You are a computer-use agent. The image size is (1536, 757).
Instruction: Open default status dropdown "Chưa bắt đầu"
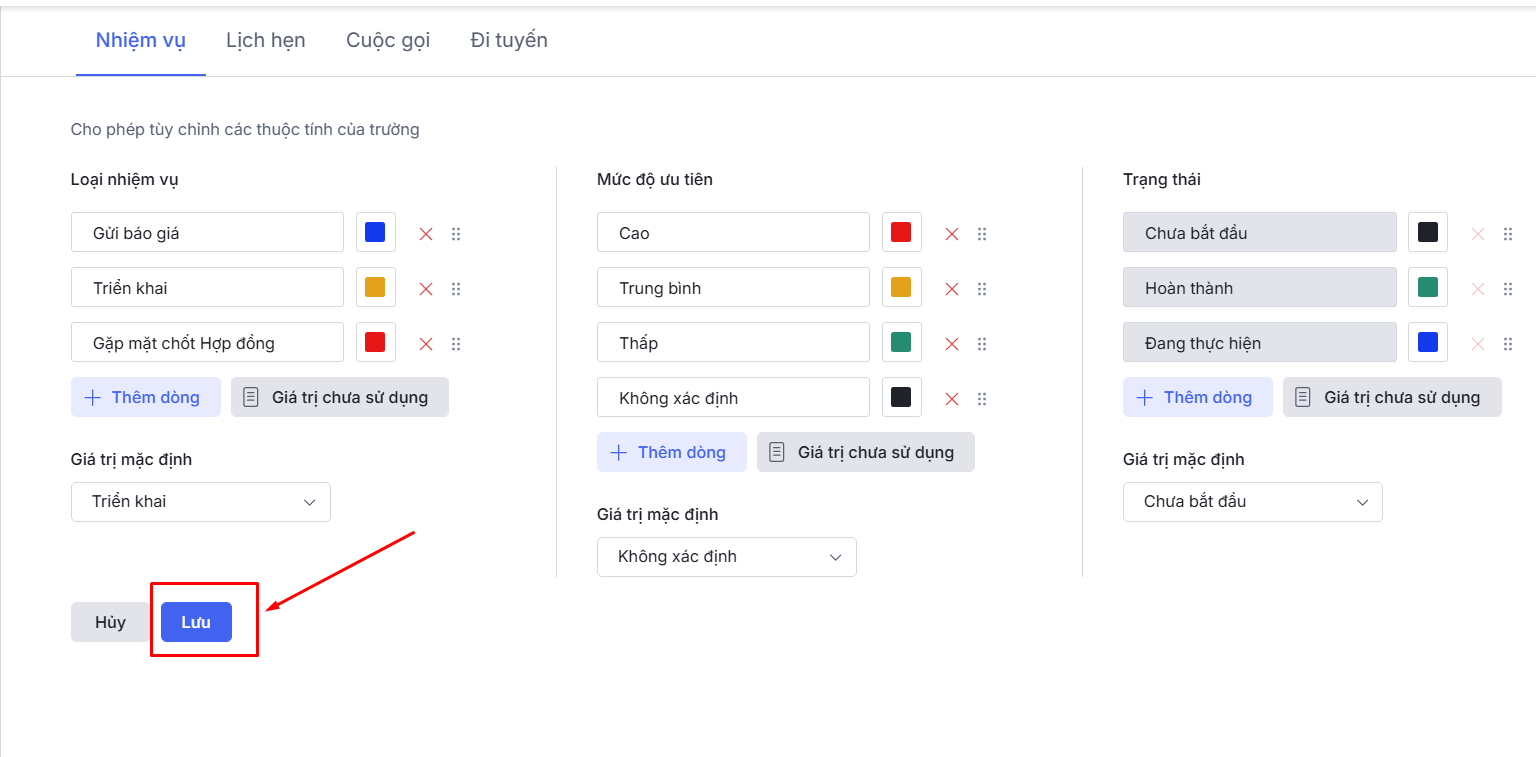(1253, 502)
